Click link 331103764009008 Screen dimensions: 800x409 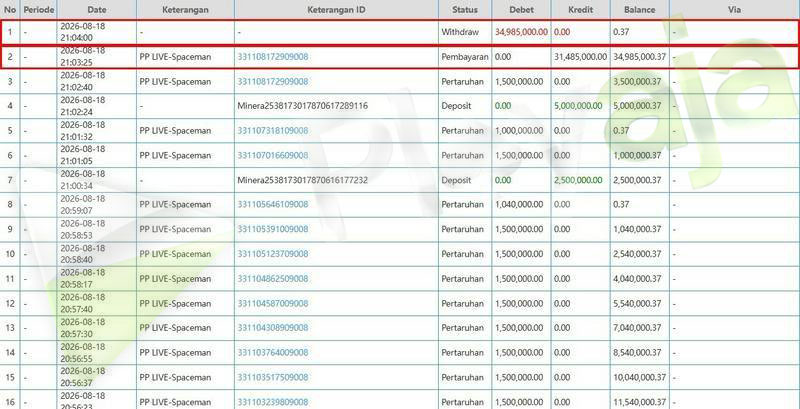coord(272,353)
